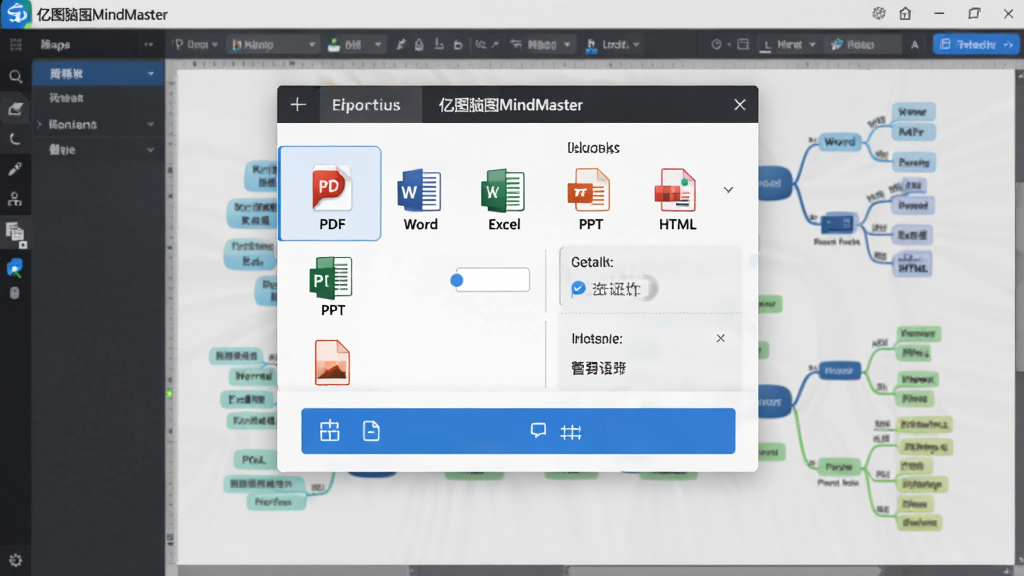Expand the highlighted blue panel row dropdown
Screen dimensions: 1024x576
(x=151, y=74)
